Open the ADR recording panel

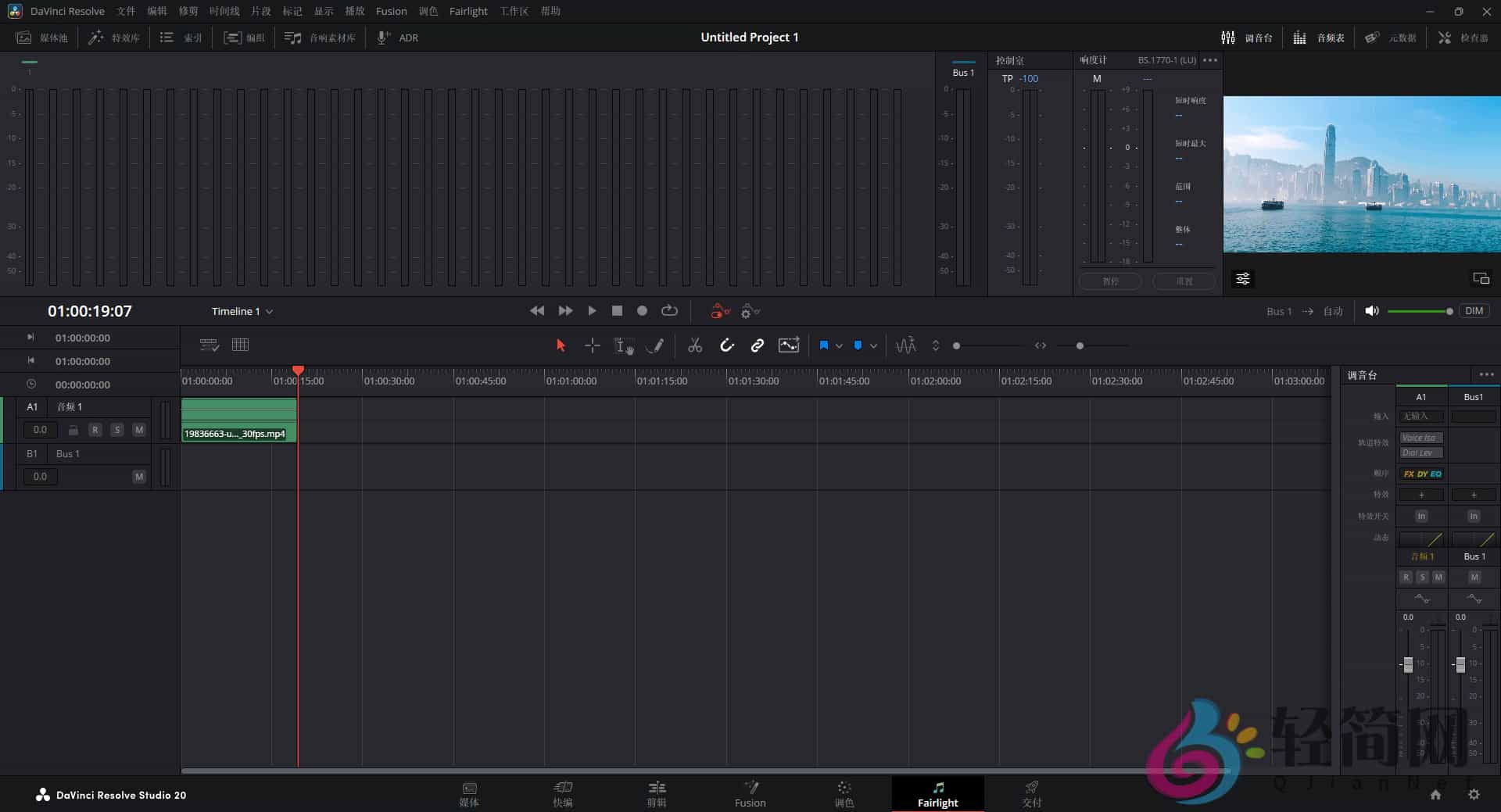click(397, 37)
